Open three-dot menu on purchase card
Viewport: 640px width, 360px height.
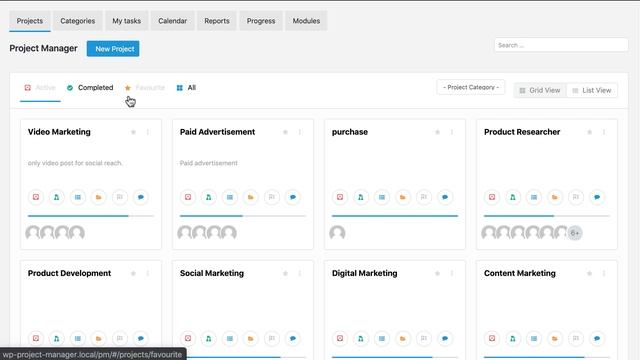[x=452, y=132]
